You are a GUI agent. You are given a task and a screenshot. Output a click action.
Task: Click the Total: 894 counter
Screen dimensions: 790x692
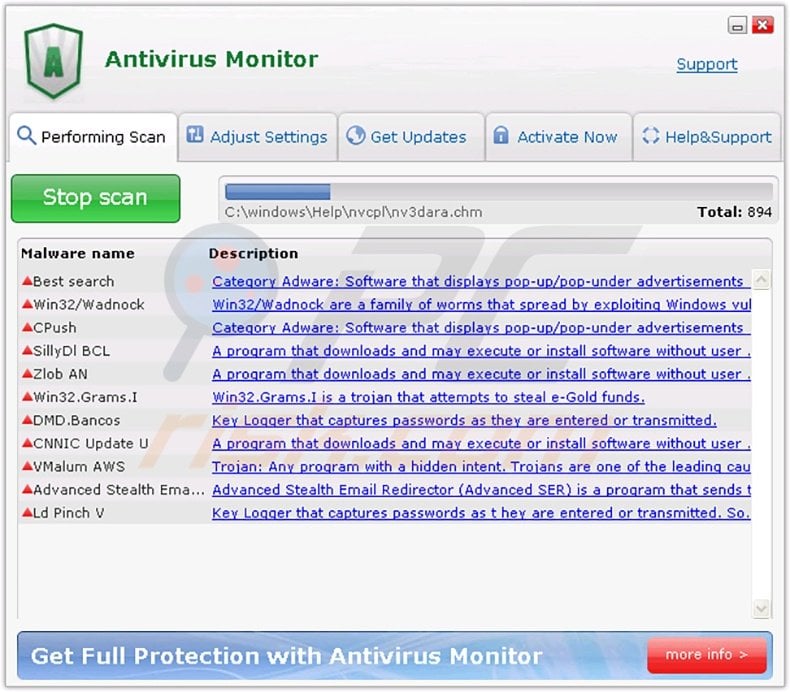tap(734, 212)
